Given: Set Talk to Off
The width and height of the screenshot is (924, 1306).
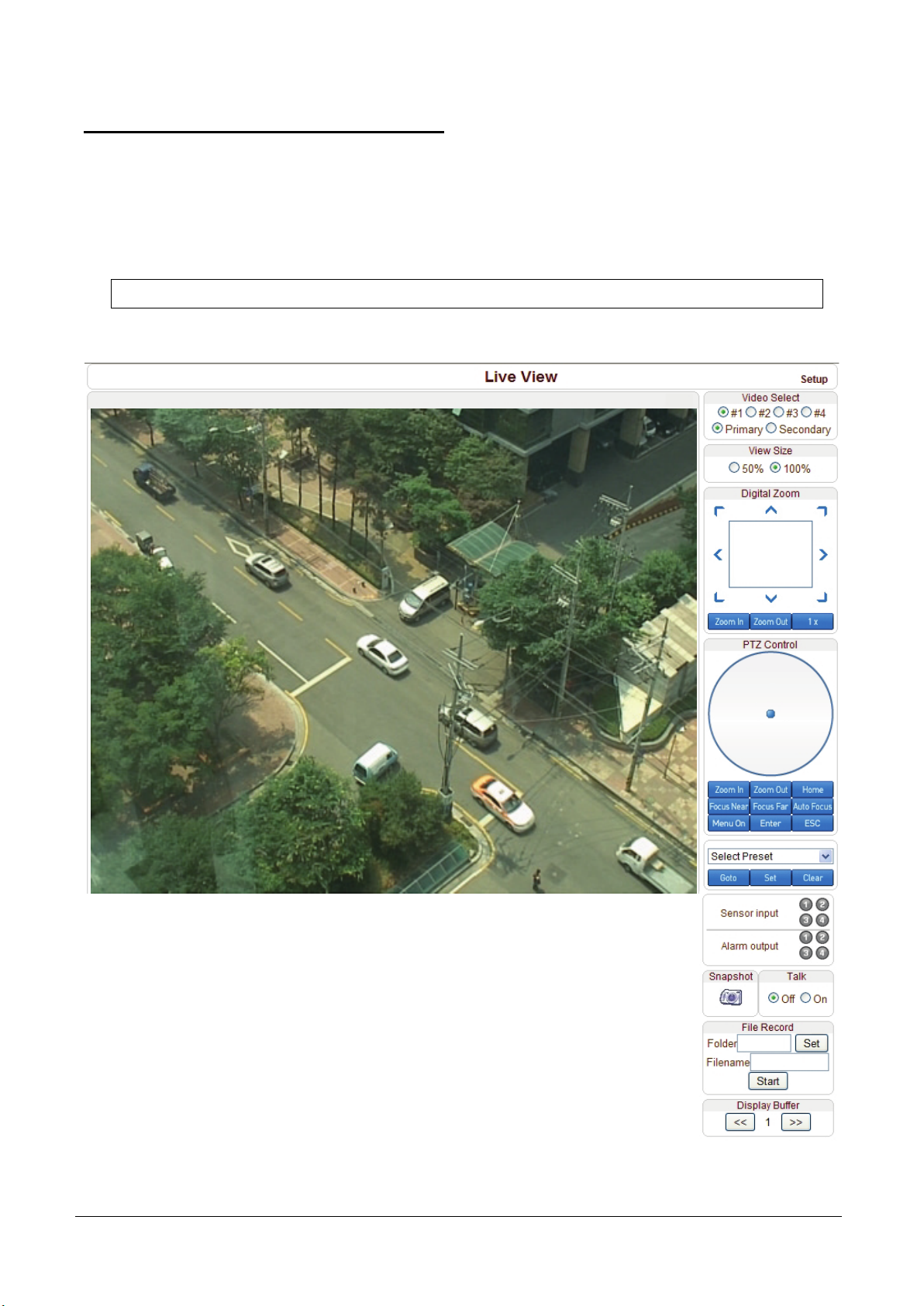Looking at the screenshot, I should [773, 998].
